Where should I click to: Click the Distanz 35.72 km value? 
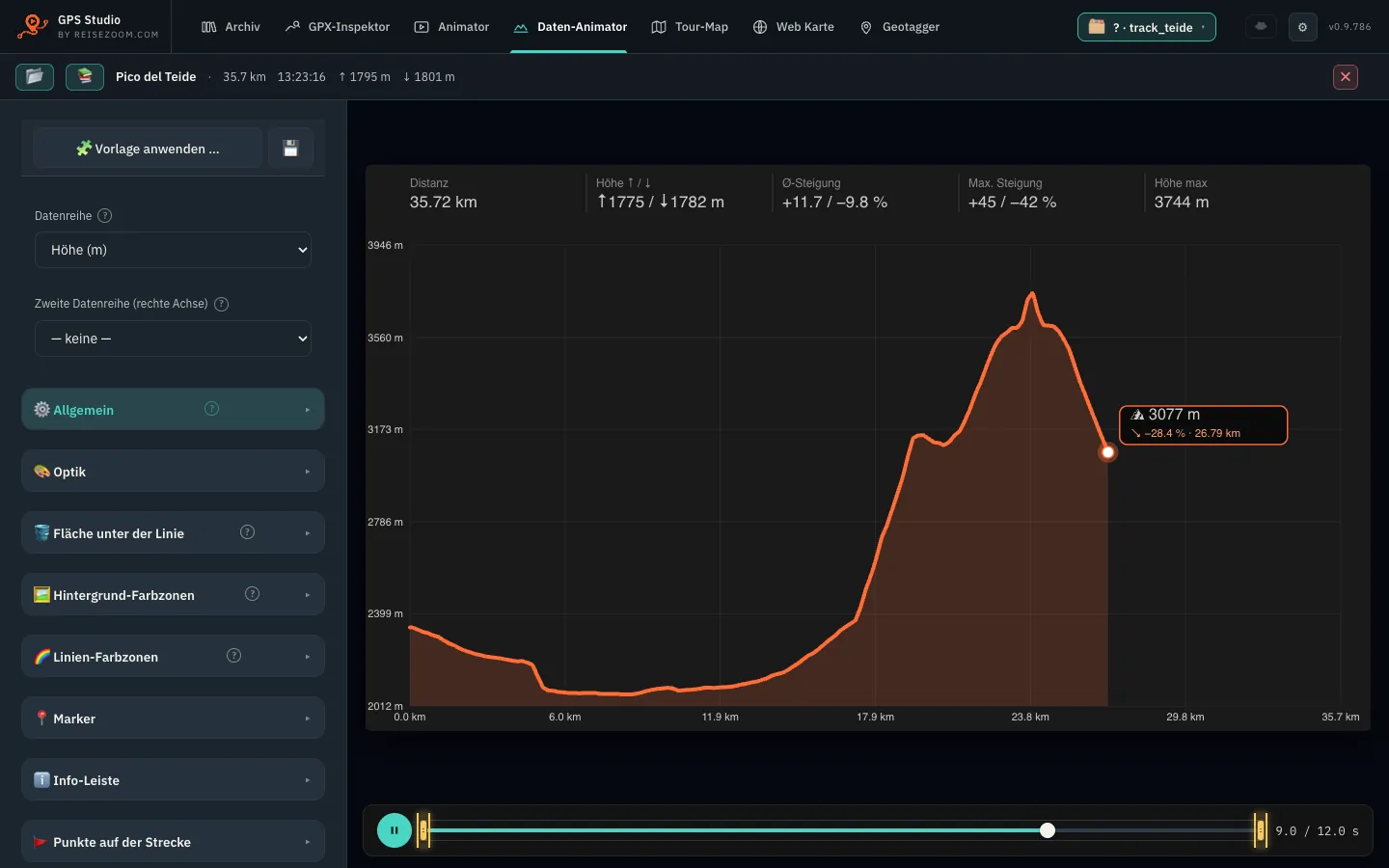point(443,203)
